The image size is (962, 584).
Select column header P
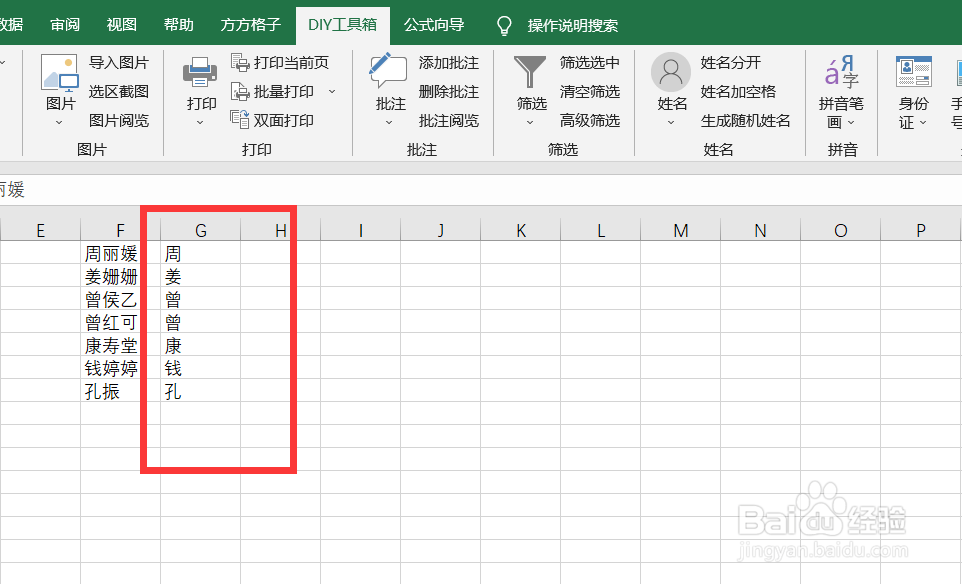[920, 230]
